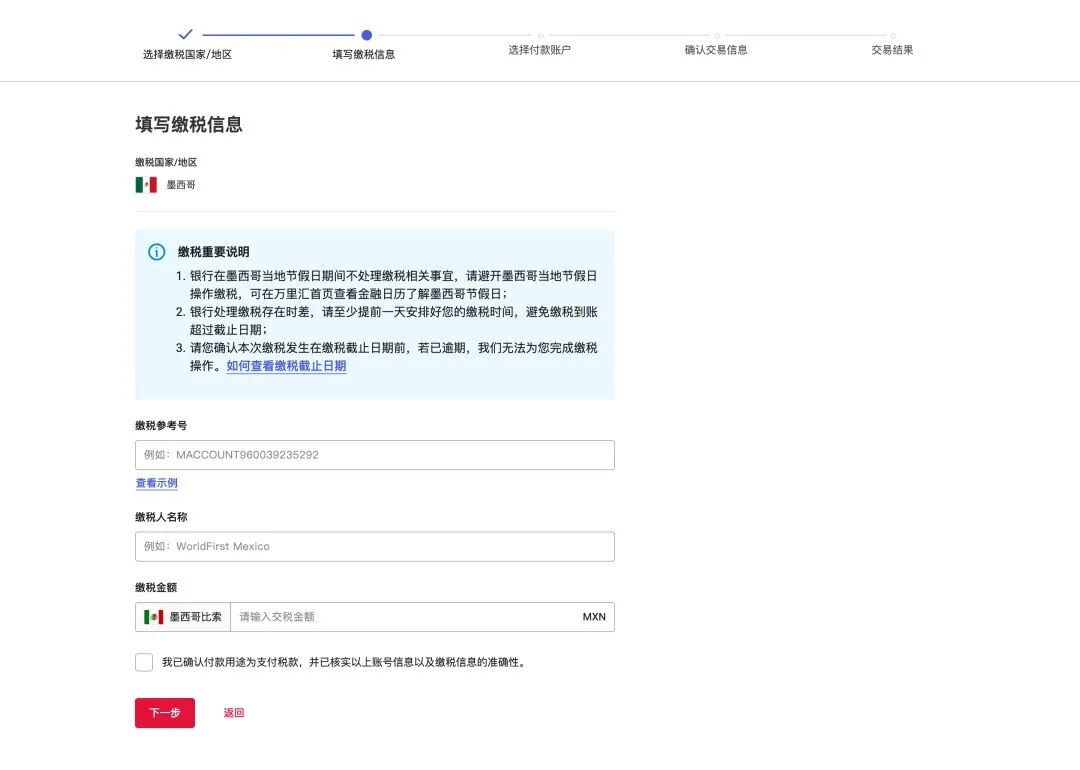
Task: Check the payment purpose confirmation checkbox
Action: click(x=144, y=662)
